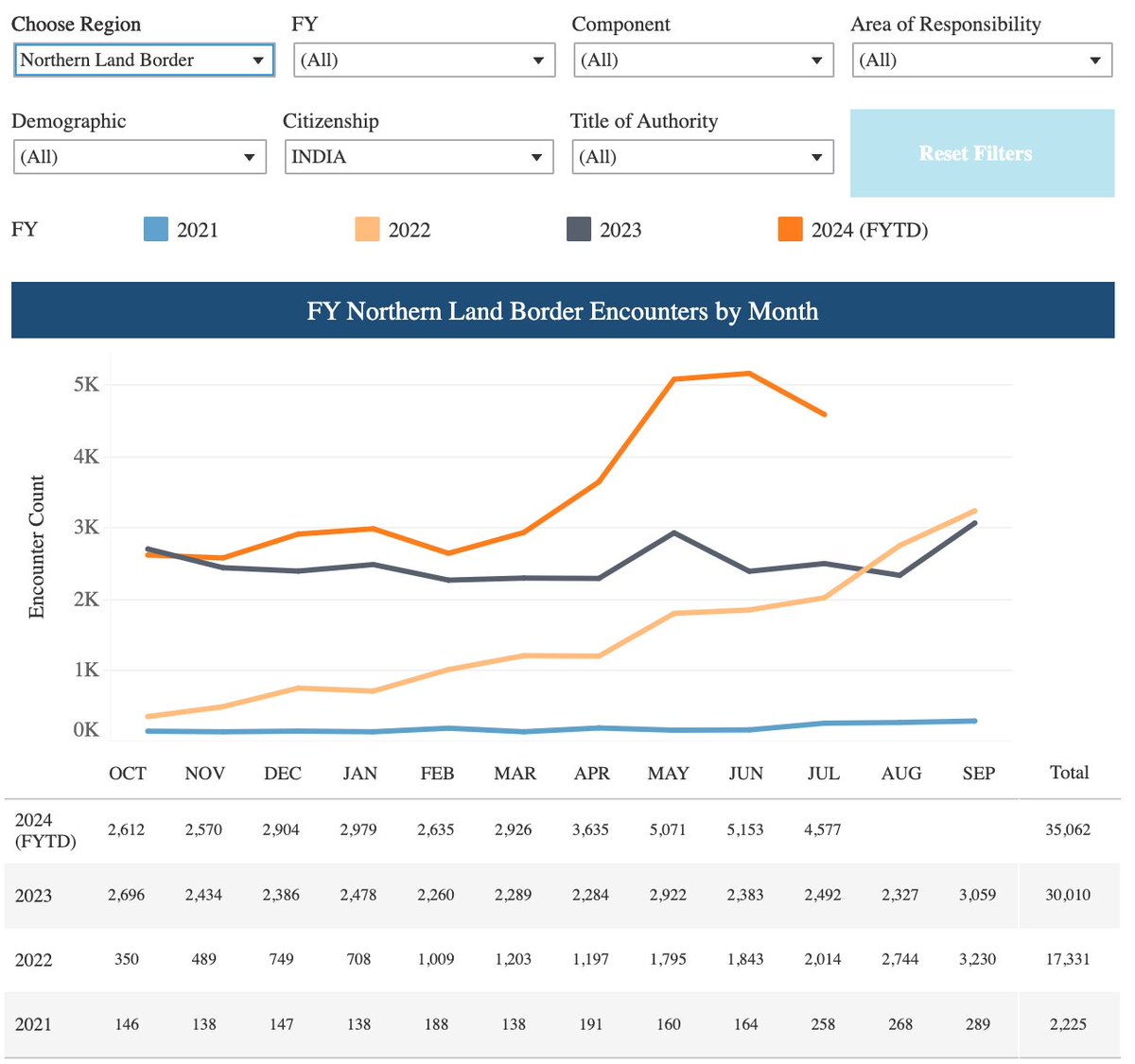Click the 2022 legend label
1135x1064 pixels.
click(x=410, y=230)
